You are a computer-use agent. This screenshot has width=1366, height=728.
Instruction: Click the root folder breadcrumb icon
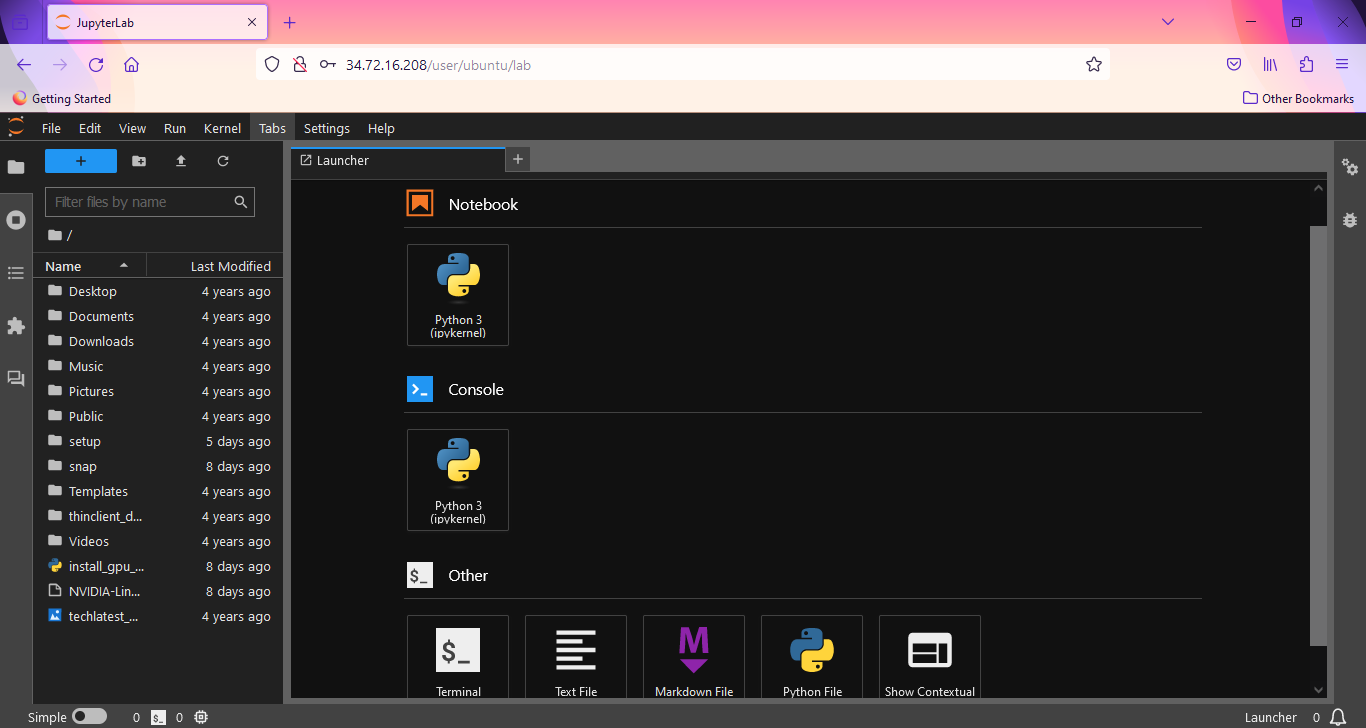point(55,235)
